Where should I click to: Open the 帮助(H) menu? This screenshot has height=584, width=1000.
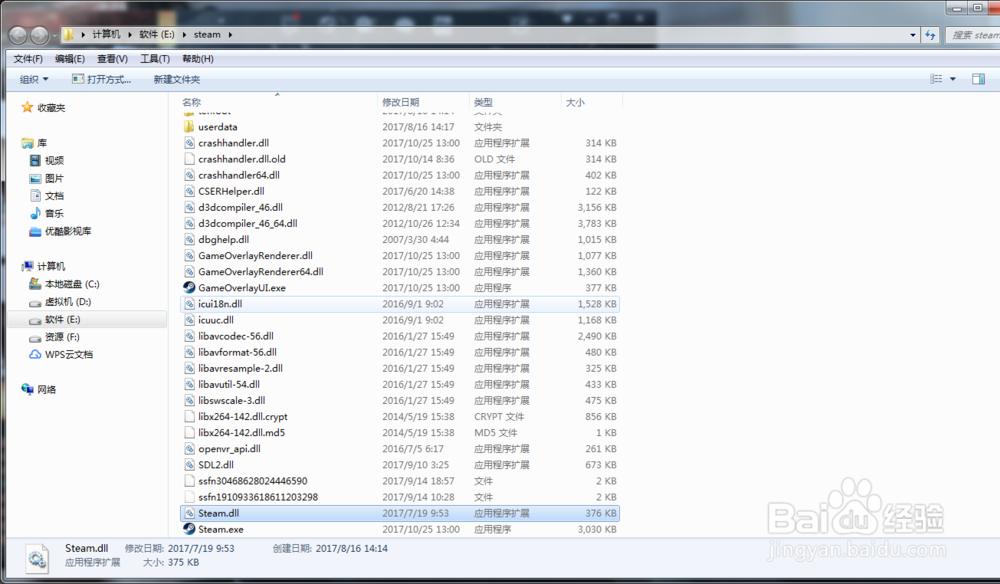point(198,59)
